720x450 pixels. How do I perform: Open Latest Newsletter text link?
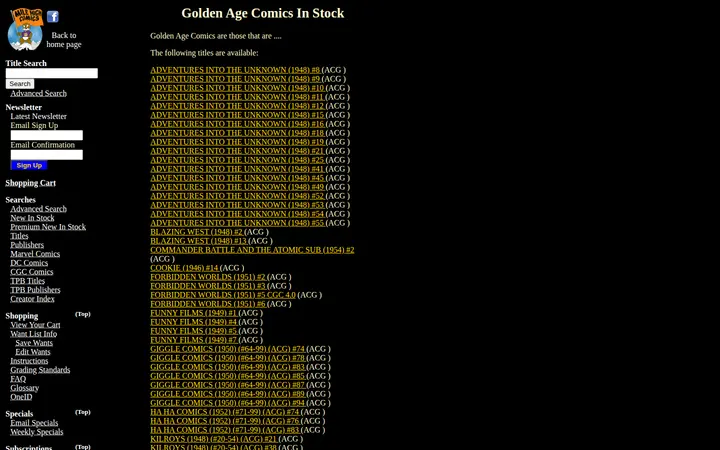pos(39,116)
